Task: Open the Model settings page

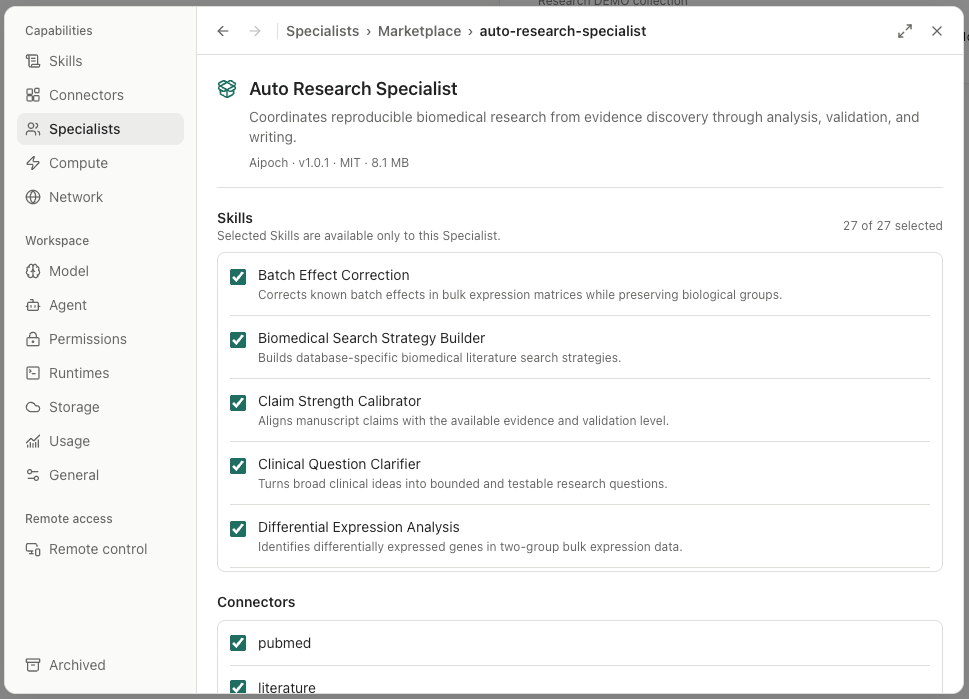Action: pyautogui.click(x=100, y=271)
